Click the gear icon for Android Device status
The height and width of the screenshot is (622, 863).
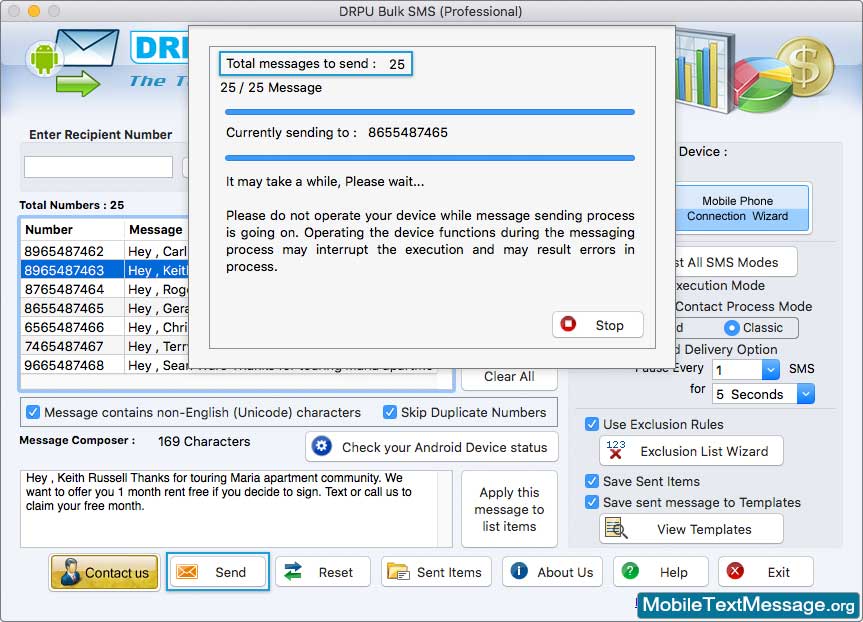[x=322, y=446]
